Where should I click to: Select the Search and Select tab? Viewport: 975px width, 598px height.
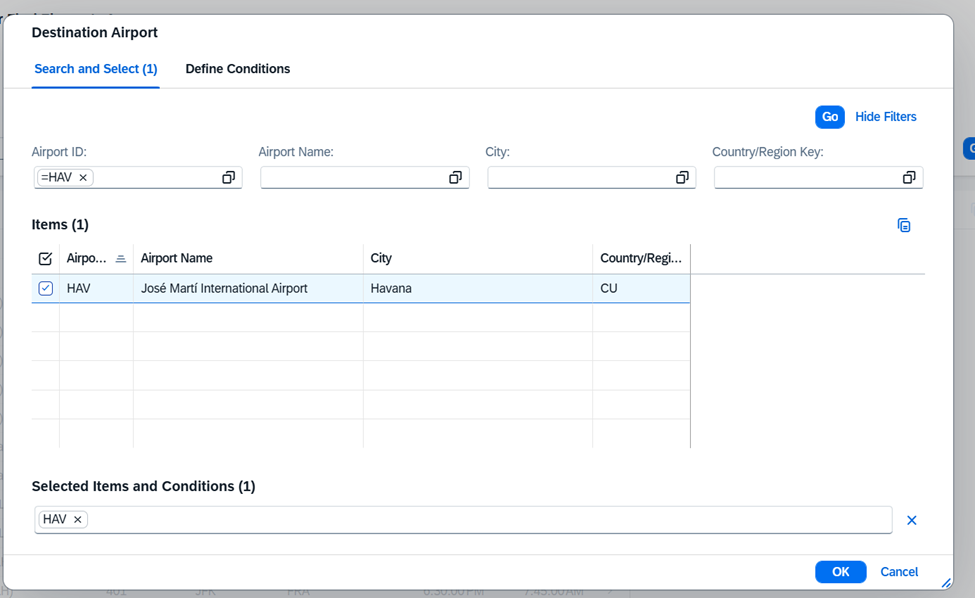[x=95, y=69]
